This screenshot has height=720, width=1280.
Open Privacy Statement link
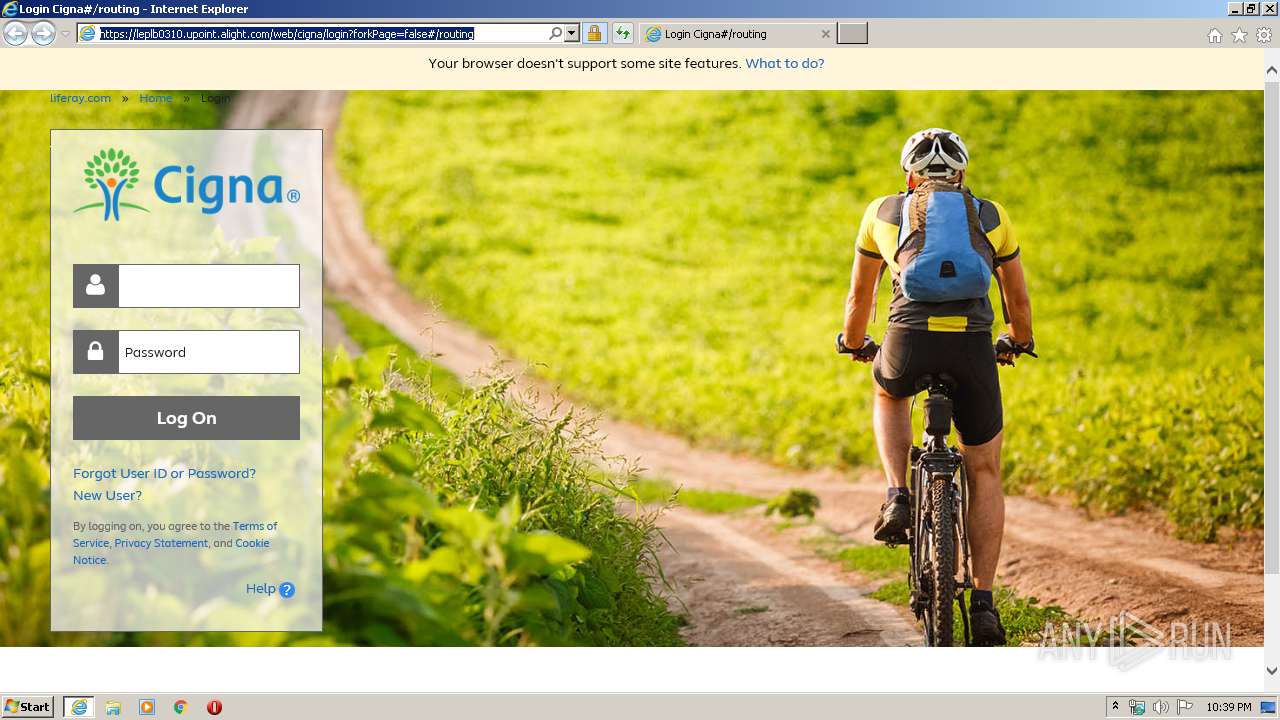161,543
